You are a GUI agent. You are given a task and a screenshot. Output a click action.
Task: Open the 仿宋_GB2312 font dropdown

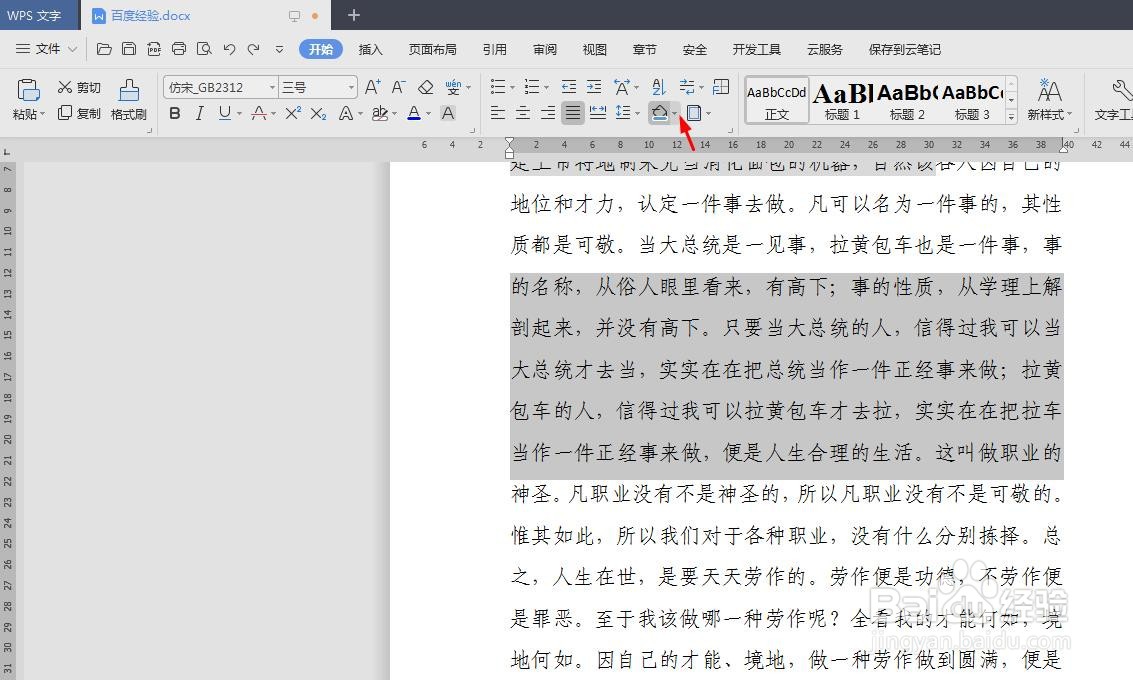click(x=271, y=87)
